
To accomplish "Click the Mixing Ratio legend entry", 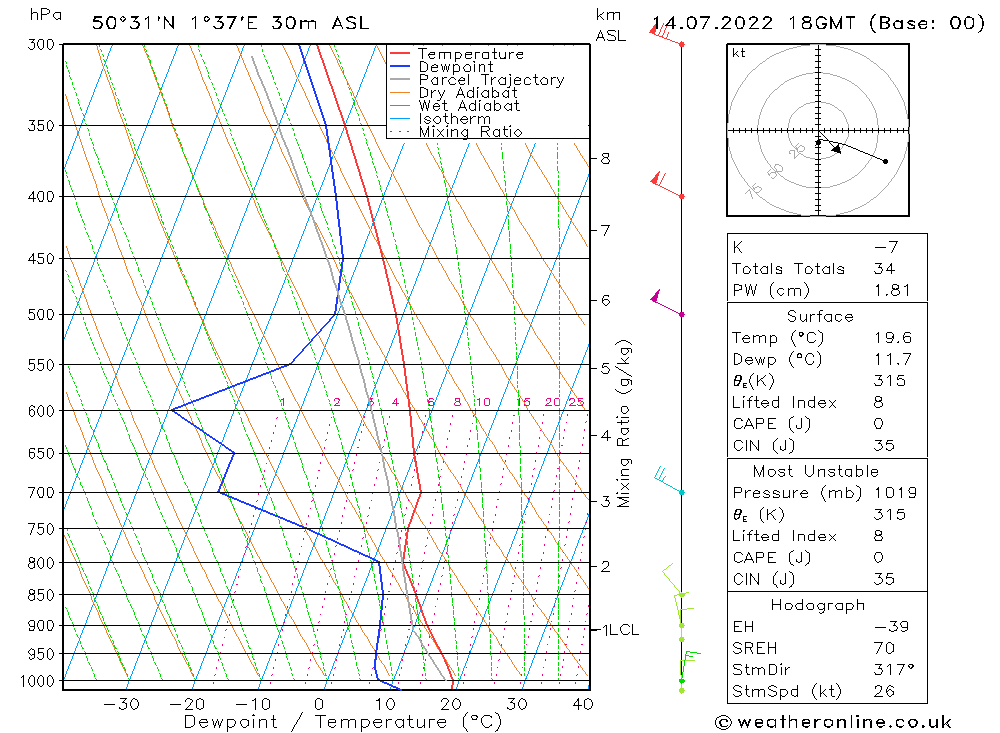I will pos(455,131).
